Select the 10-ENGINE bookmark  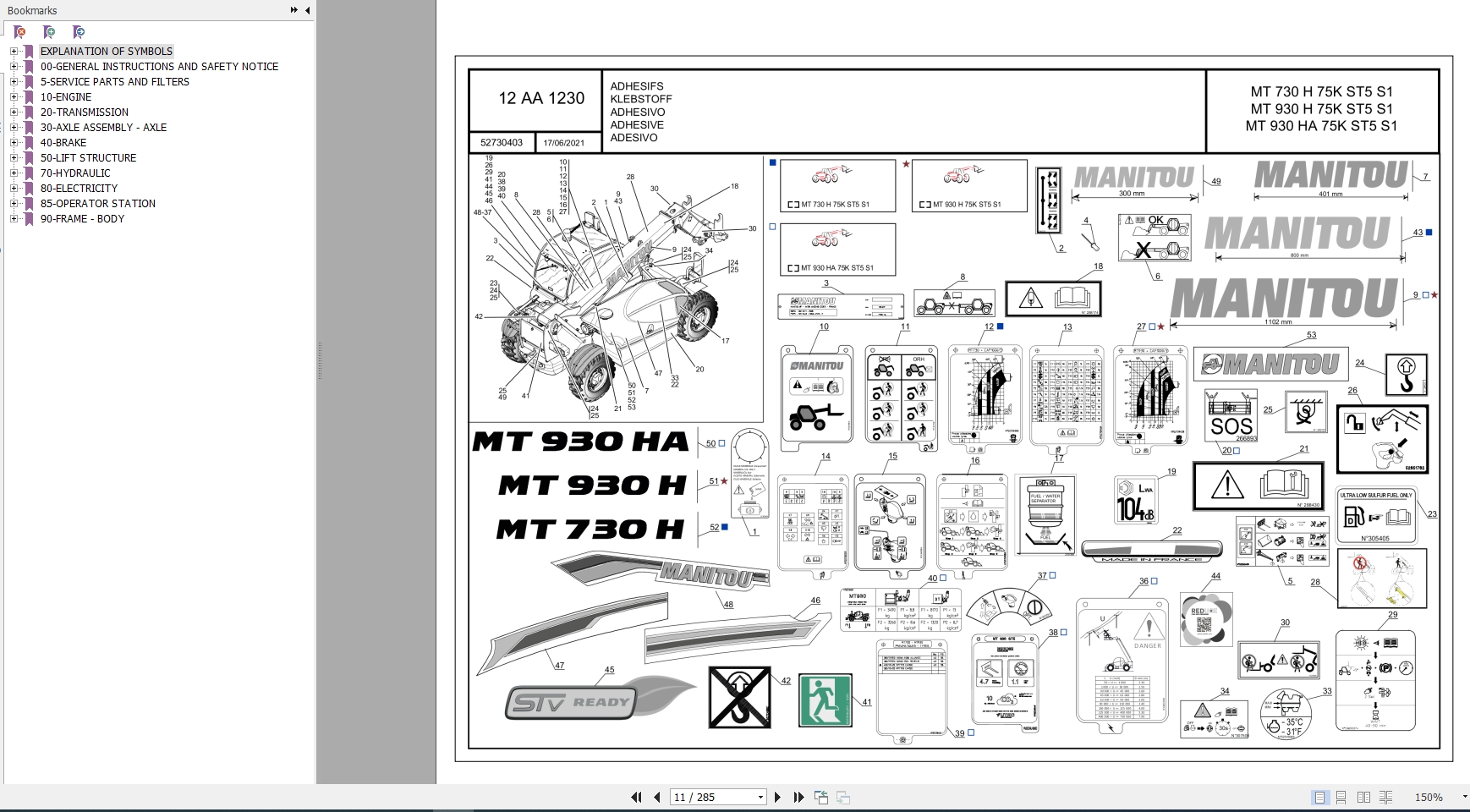coord(66,96)
